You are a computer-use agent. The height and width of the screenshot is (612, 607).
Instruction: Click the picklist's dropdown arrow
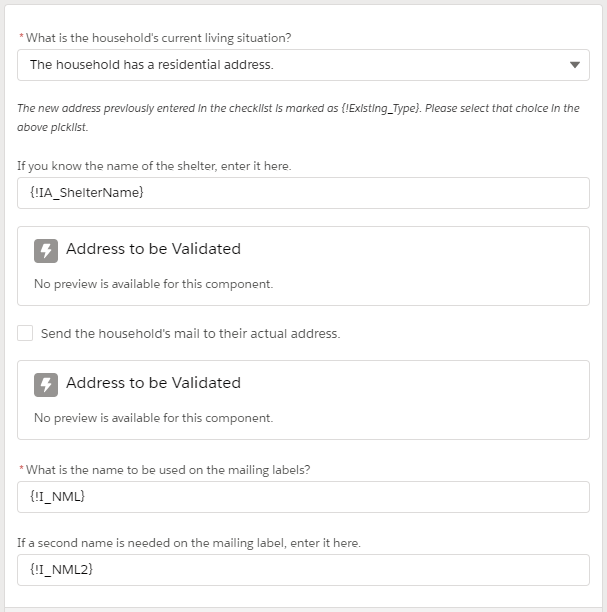(x=574, y=65)
